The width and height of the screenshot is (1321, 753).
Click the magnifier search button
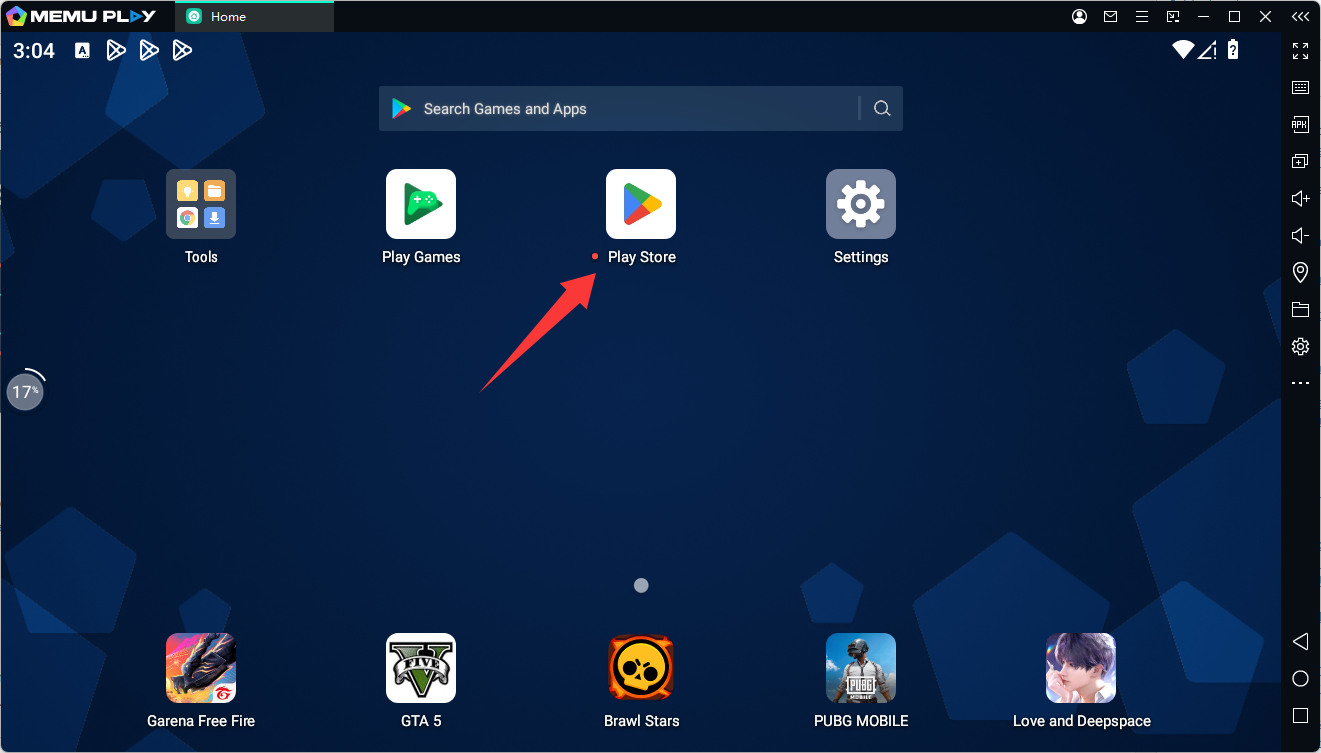(882, 109)
